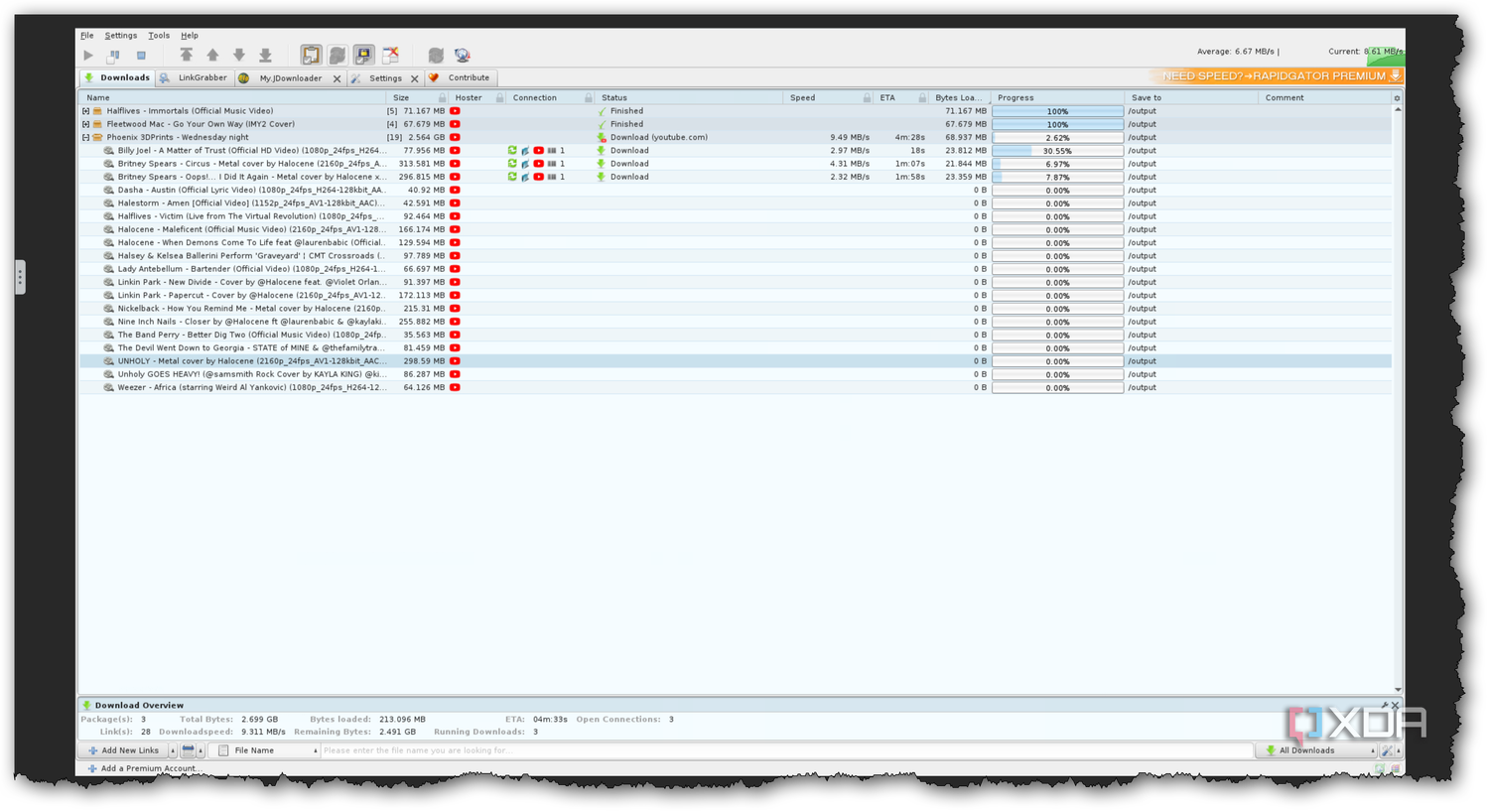Open the Contribute tab
The image size is (1489, 812).
tap(461, 77)
